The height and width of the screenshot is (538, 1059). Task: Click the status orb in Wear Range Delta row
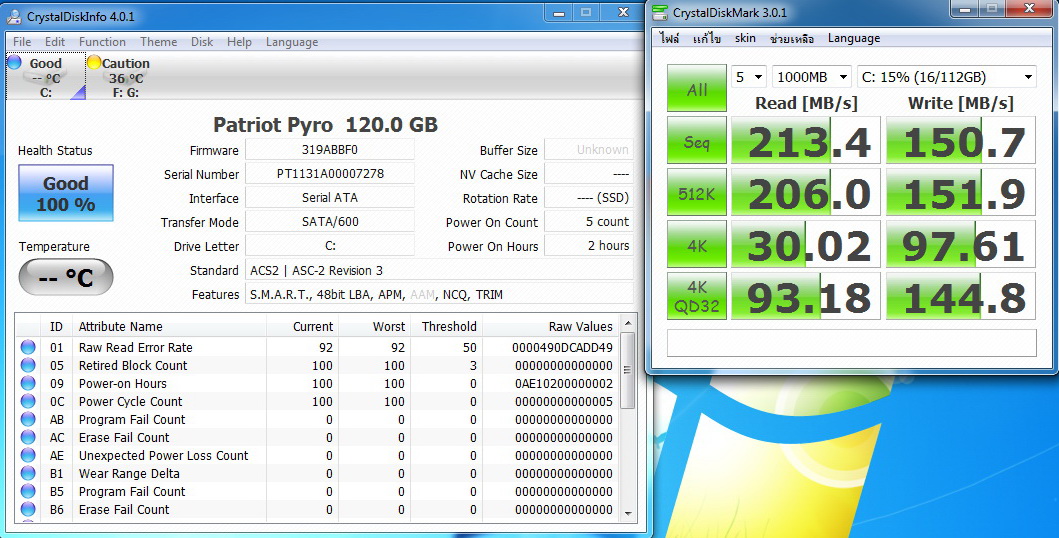click(x=28, y=473)
